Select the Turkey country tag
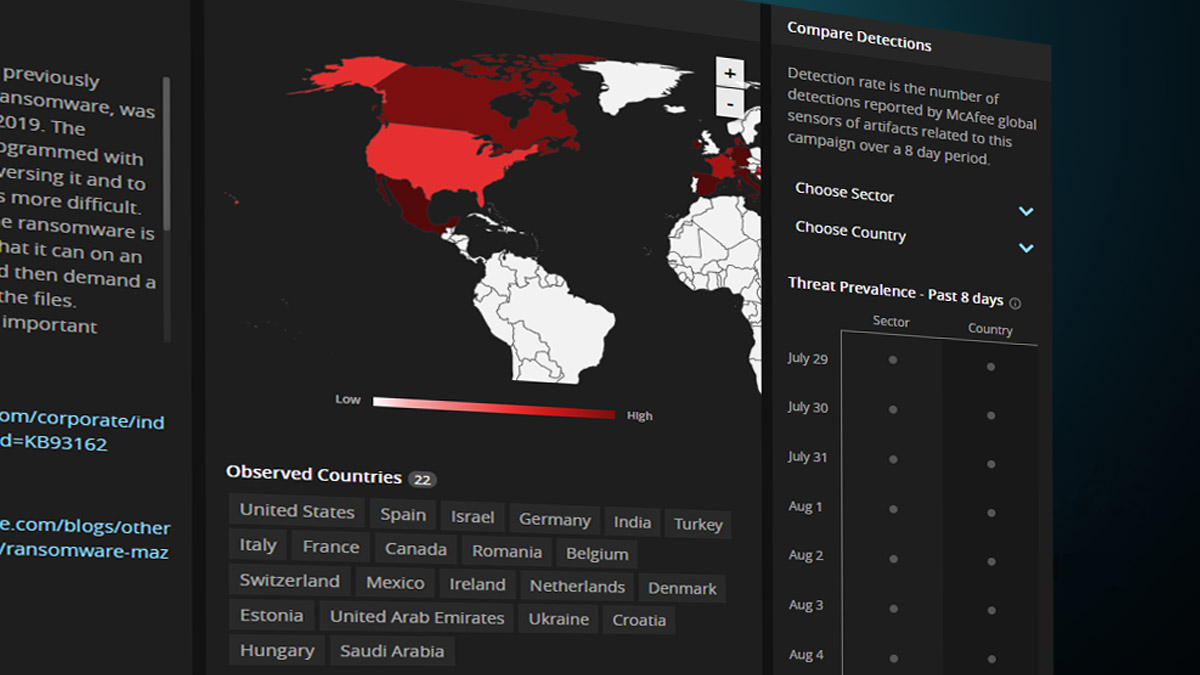The height and width of the screenshot is (675, 1200). pyautogui.click(x=698, y=524)
